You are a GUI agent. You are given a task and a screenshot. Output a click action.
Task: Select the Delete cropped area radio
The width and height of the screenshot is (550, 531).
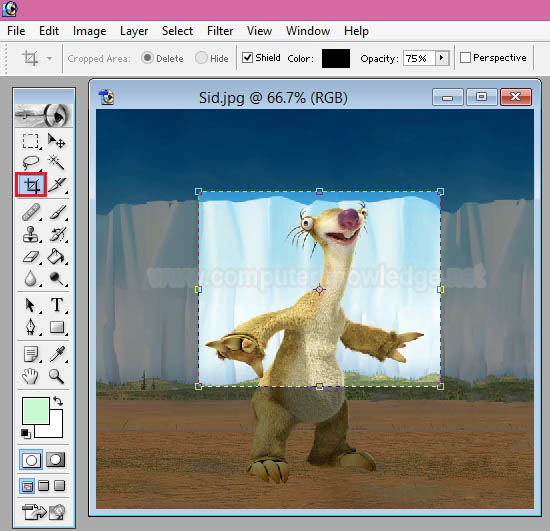click(147, 58)
